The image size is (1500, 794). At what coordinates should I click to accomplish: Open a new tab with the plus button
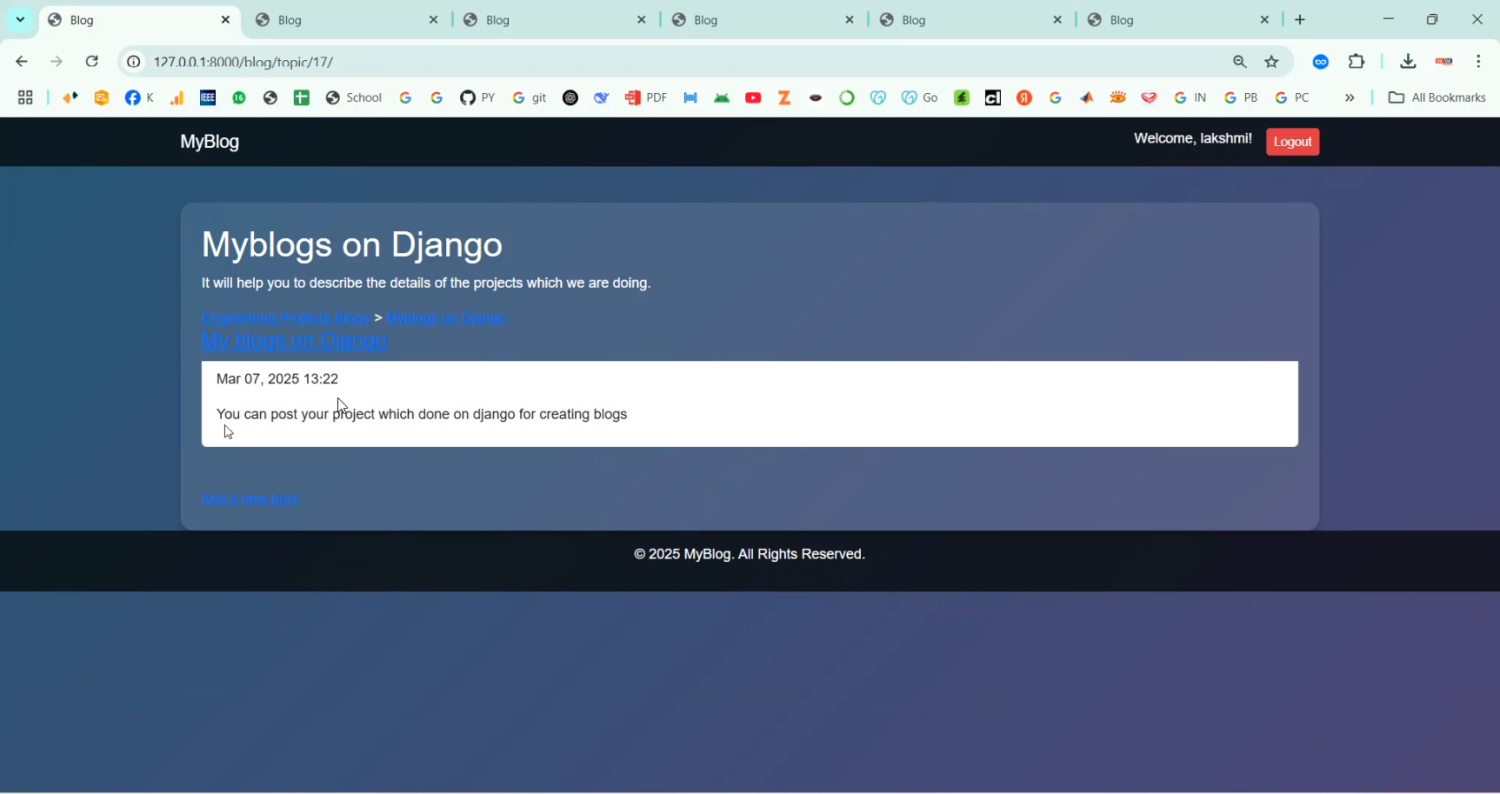coord(1300,20)
